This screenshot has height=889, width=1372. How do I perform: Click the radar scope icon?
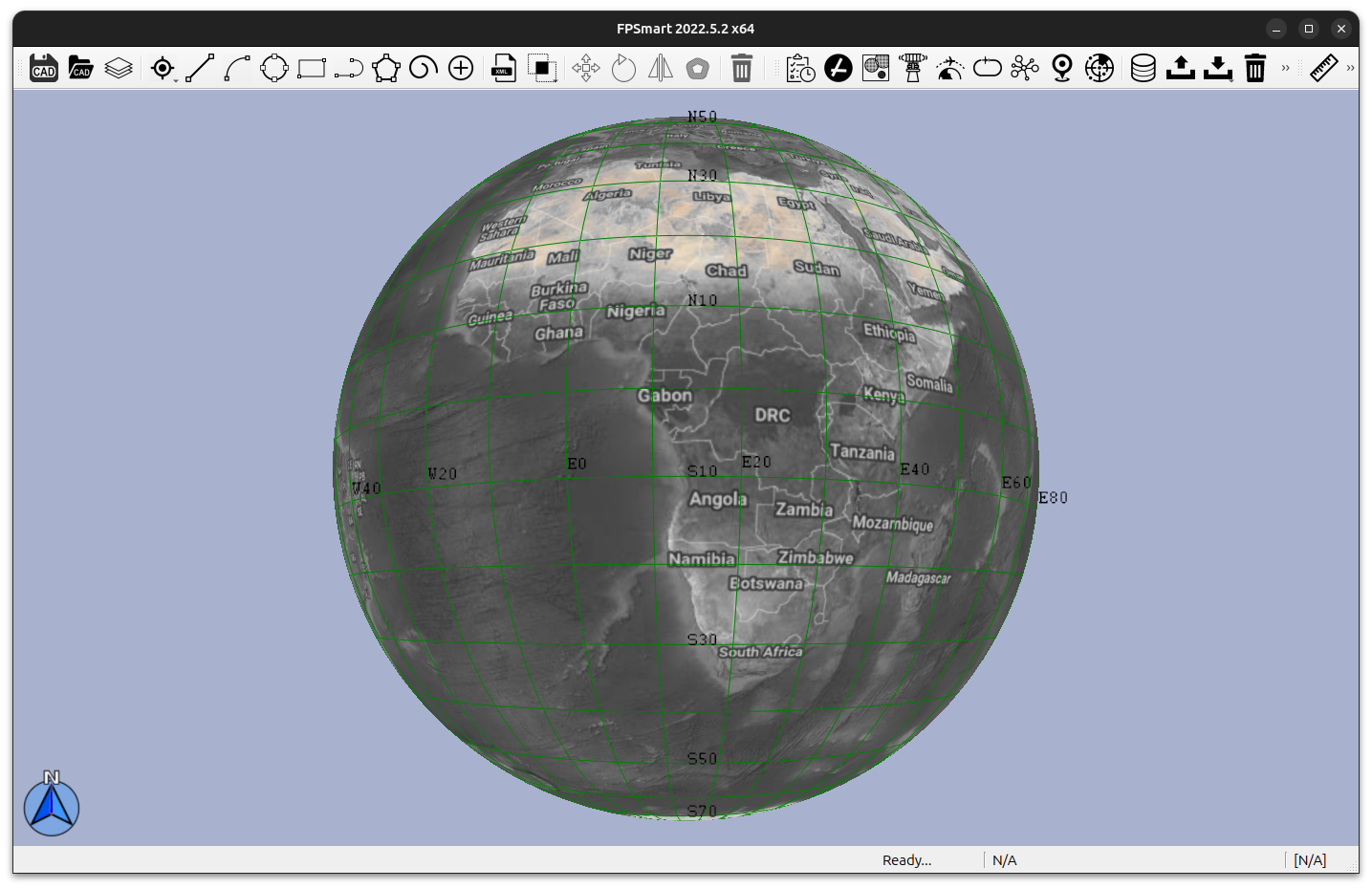(1100, 68)
